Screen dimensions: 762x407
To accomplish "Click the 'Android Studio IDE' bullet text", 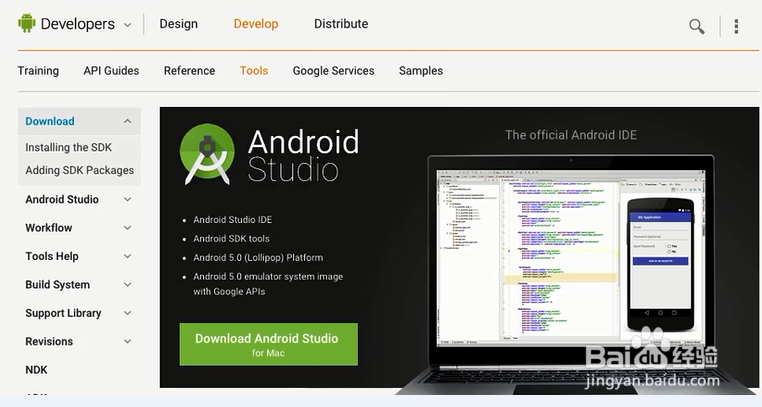I will coord(232,220).
